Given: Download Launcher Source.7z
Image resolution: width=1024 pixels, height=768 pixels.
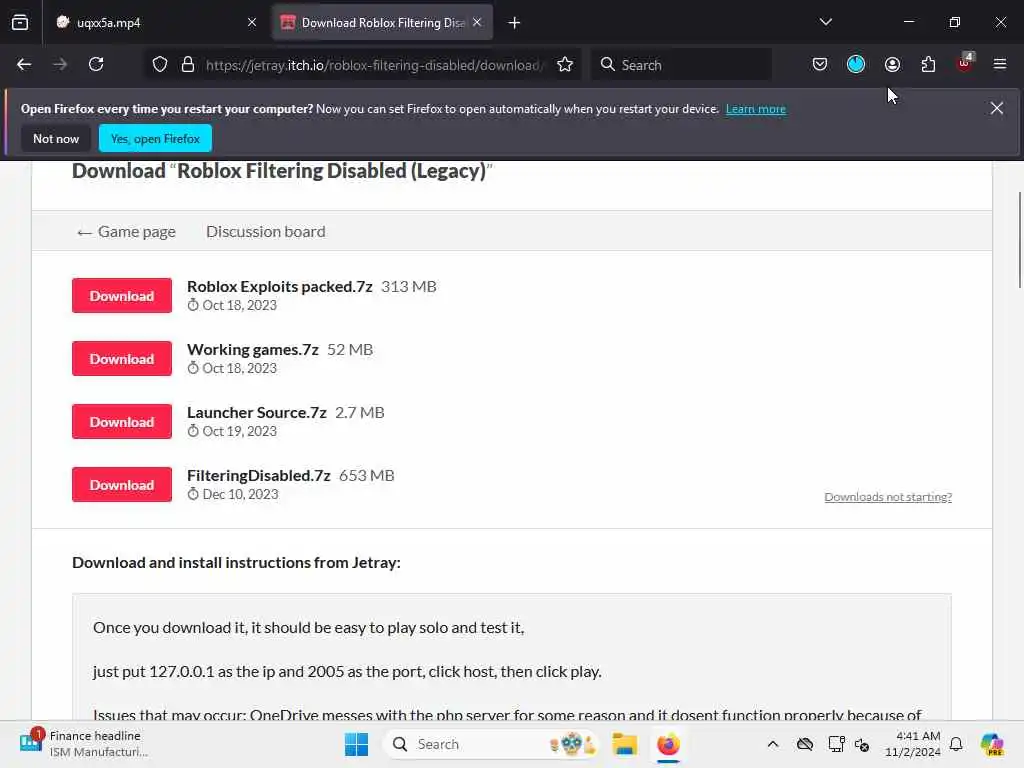Looking at the screenshot, I should click(122, 422).
